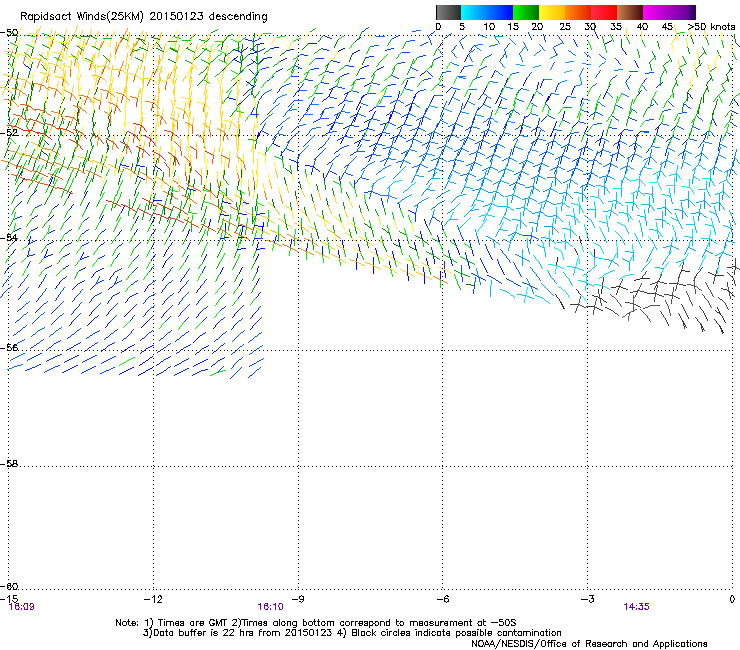Click the '-58' latitude axis label
The image size is (740, 650).
(9, 464)
